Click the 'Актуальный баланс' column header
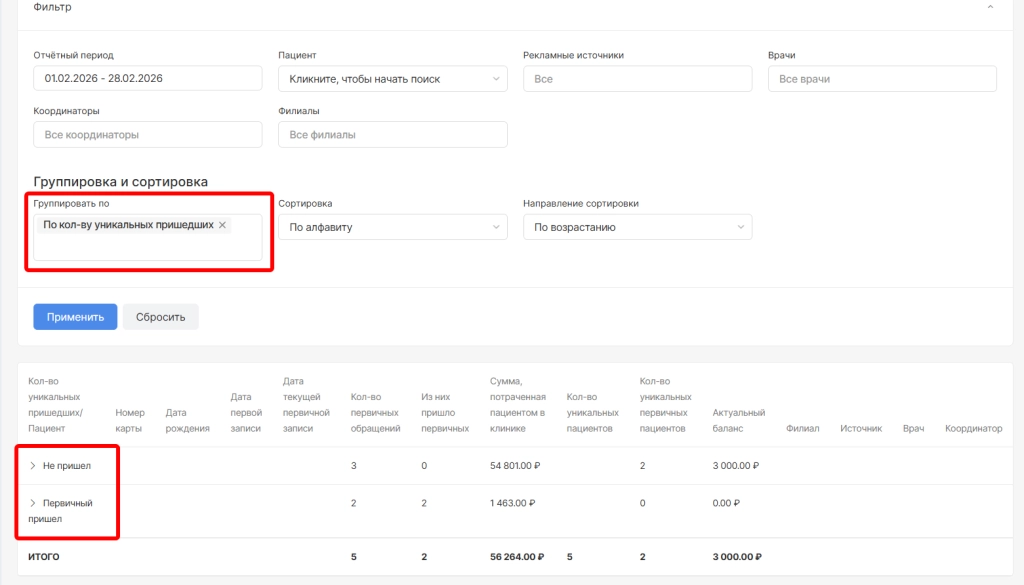This screenshot has width=1024, height=585. (738, 420)
